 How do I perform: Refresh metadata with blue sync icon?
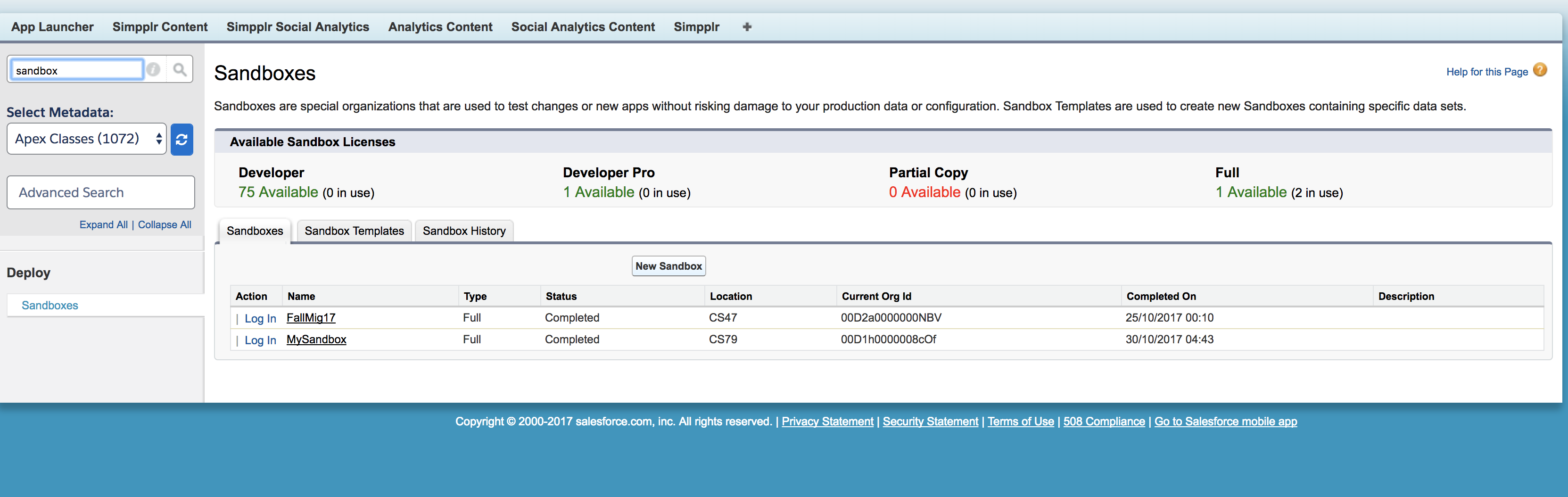coord(182,140)
